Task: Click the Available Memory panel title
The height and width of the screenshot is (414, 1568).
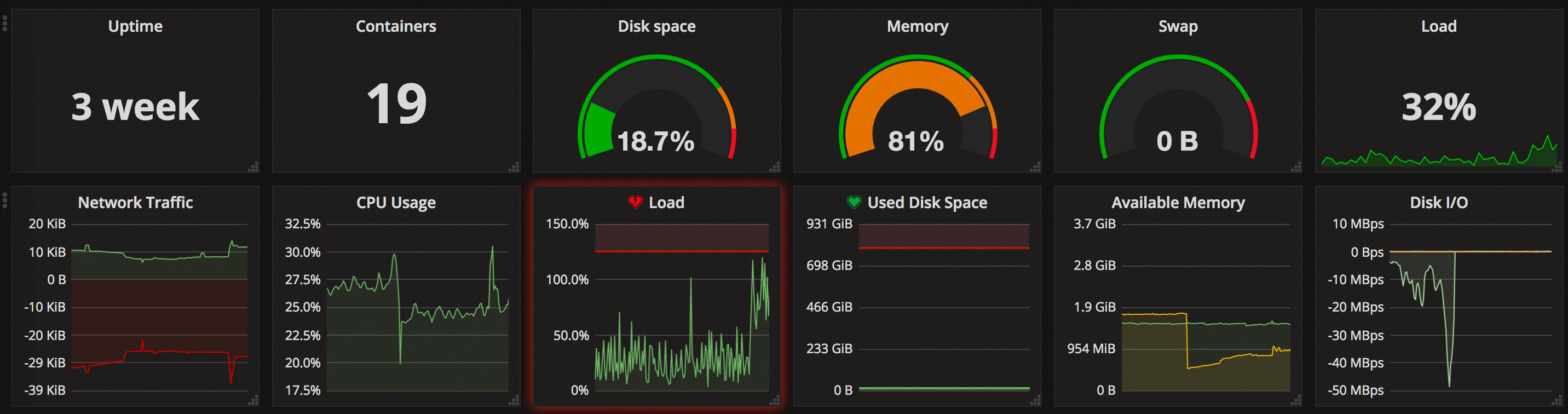Action: (1178, 203)
